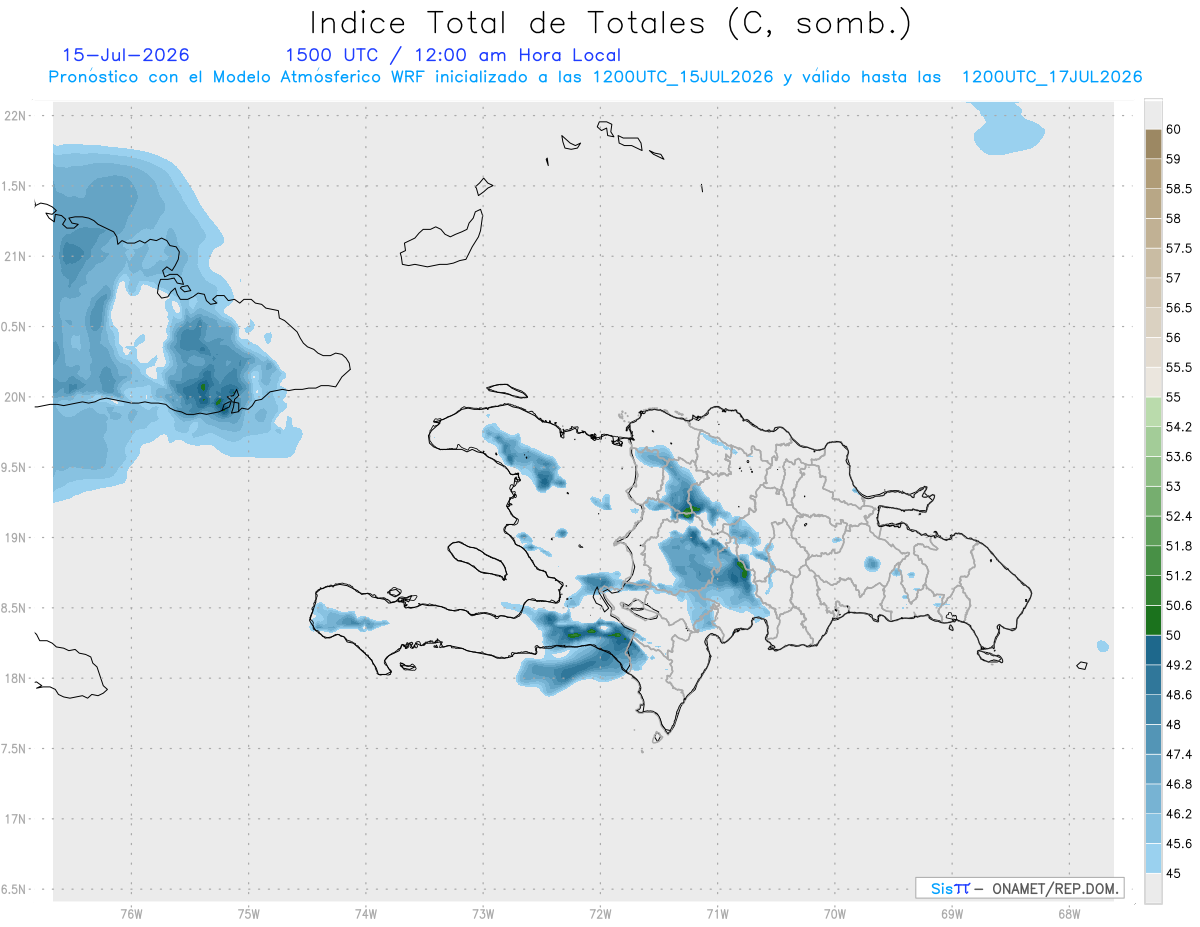Click the colorbar value '56.5'

[1178, 308]
